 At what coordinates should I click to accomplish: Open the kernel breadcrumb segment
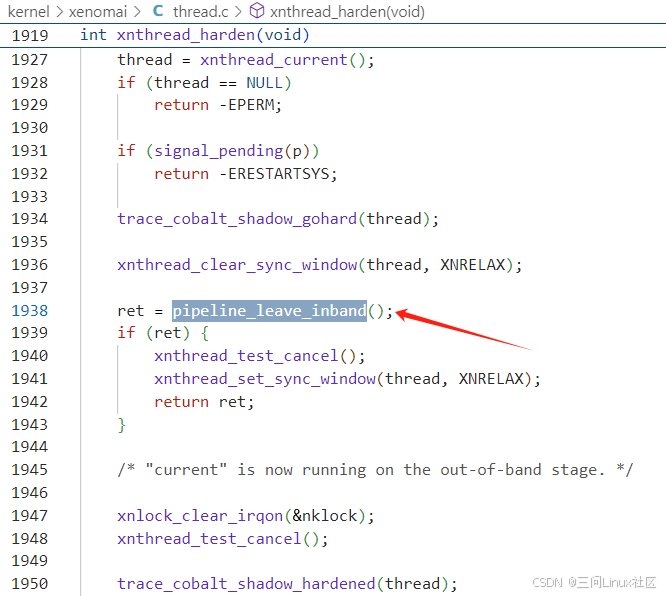28,11
